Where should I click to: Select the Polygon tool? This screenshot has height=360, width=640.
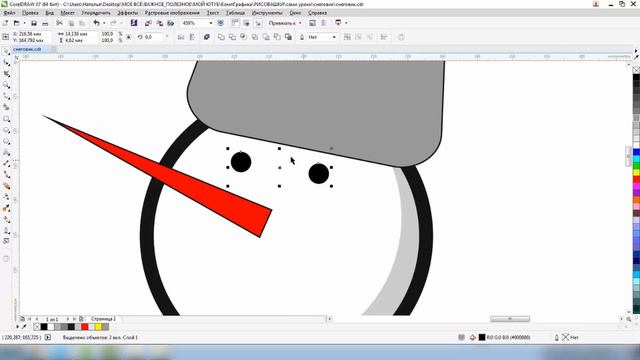pos(6,141)
